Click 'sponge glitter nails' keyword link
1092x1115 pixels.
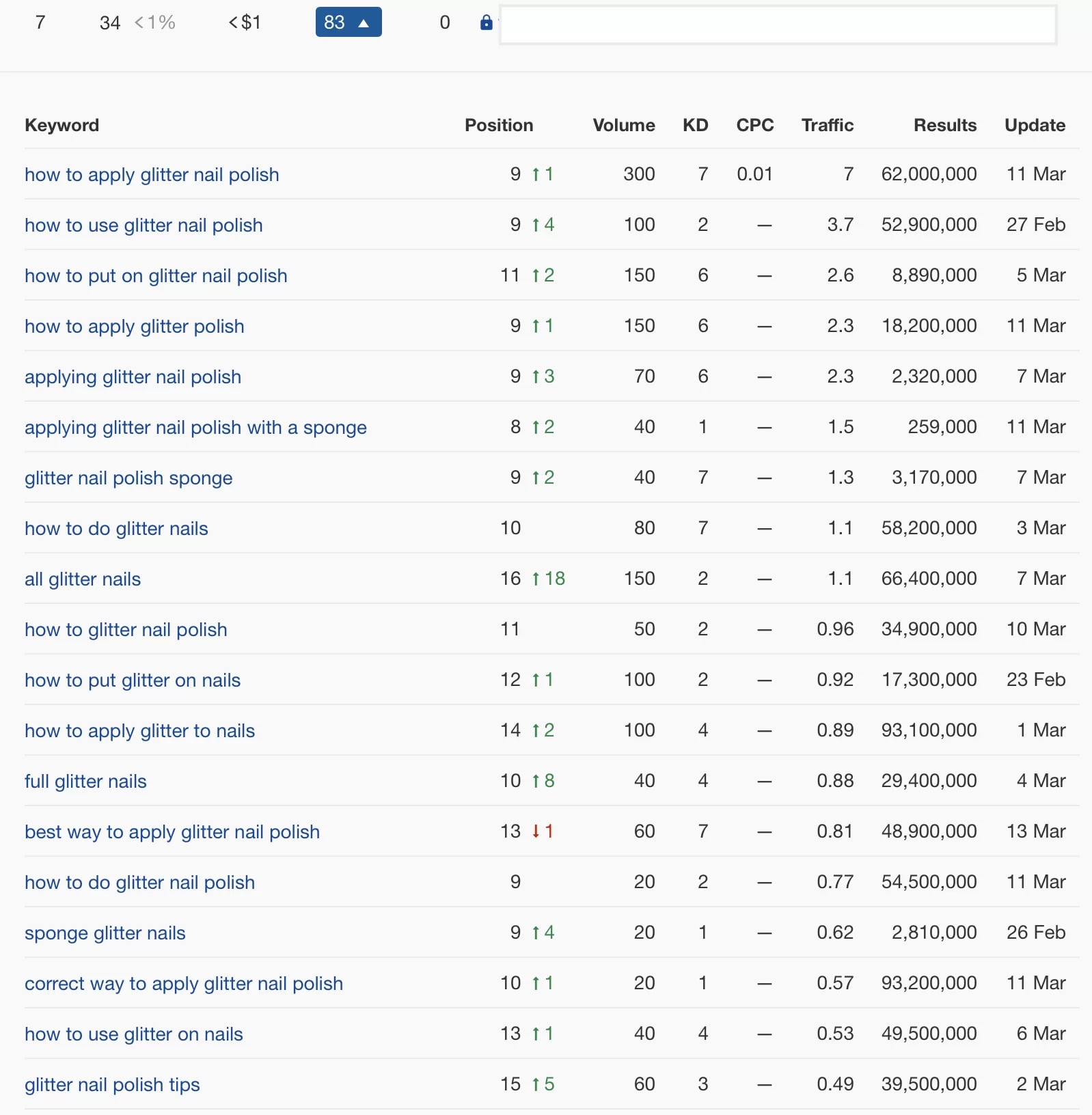105,933
